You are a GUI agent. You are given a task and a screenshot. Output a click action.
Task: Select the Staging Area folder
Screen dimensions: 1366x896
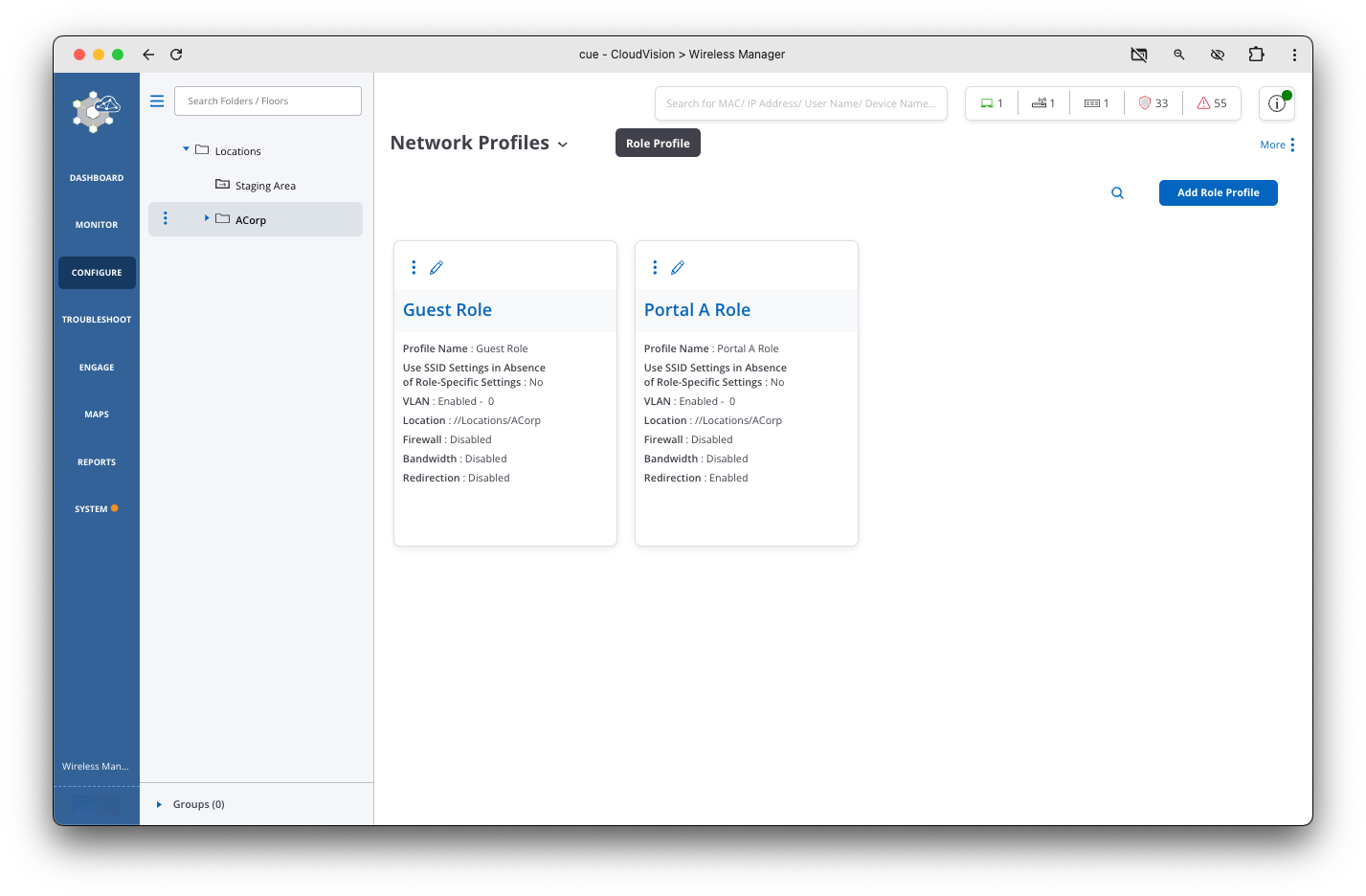pyautogui.click(x=264, y=186)
